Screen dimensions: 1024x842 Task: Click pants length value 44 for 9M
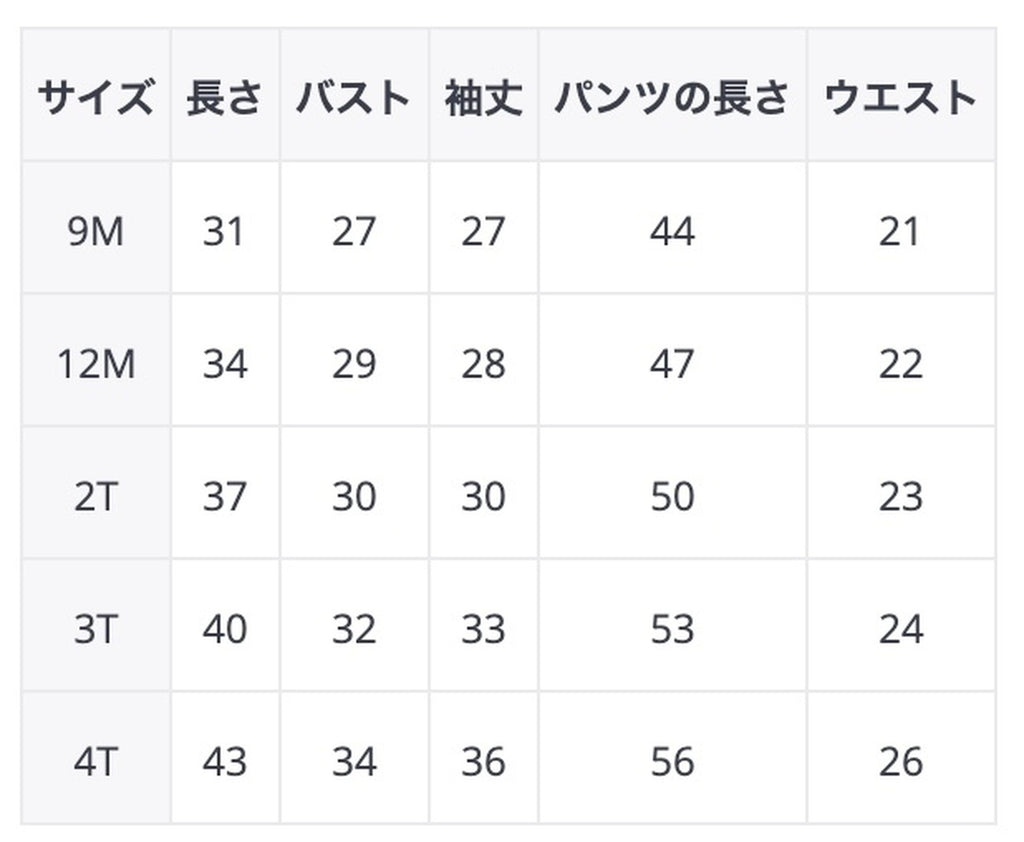[x=671, y=232]
